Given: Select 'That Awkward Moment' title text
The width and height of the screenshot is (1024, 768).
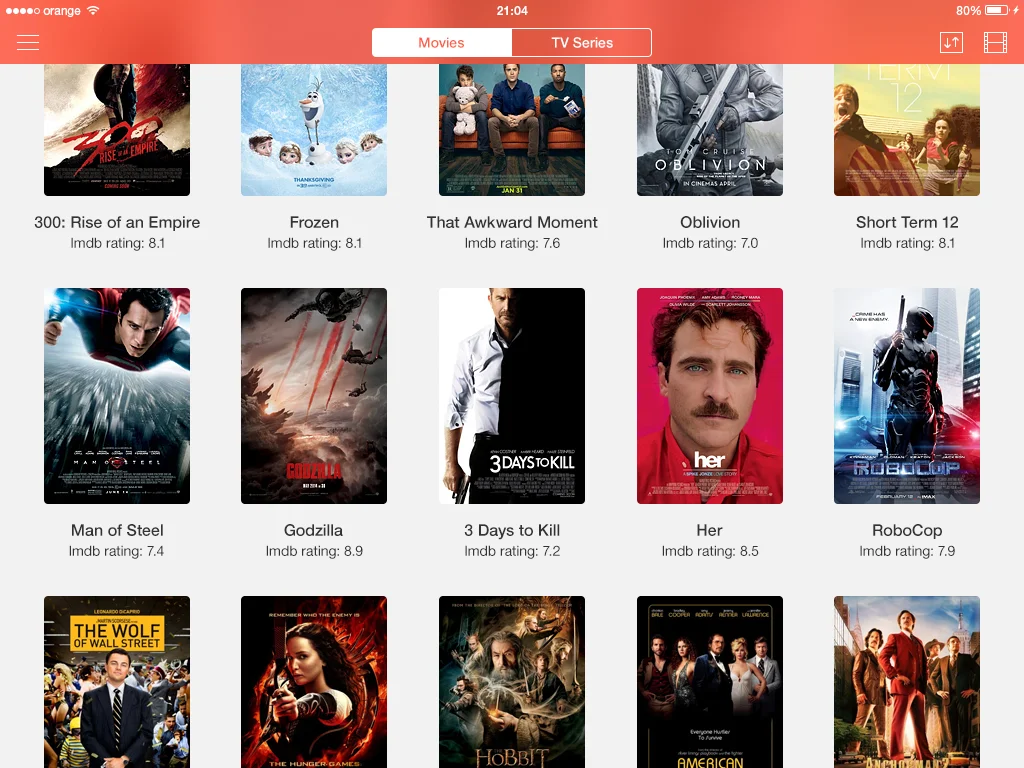Looking at the screenshot, I should click(512, 222).
